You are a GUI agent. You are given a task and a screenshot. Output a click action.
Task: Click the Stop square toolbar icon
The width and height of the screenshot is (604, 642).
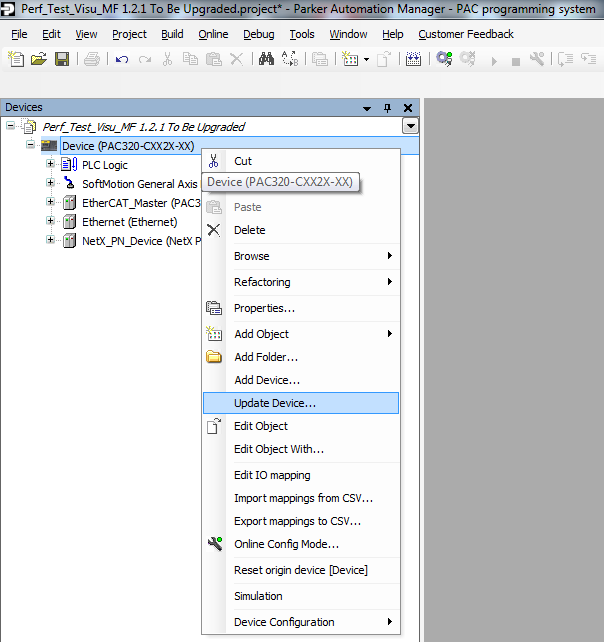(x=516, y=62)
